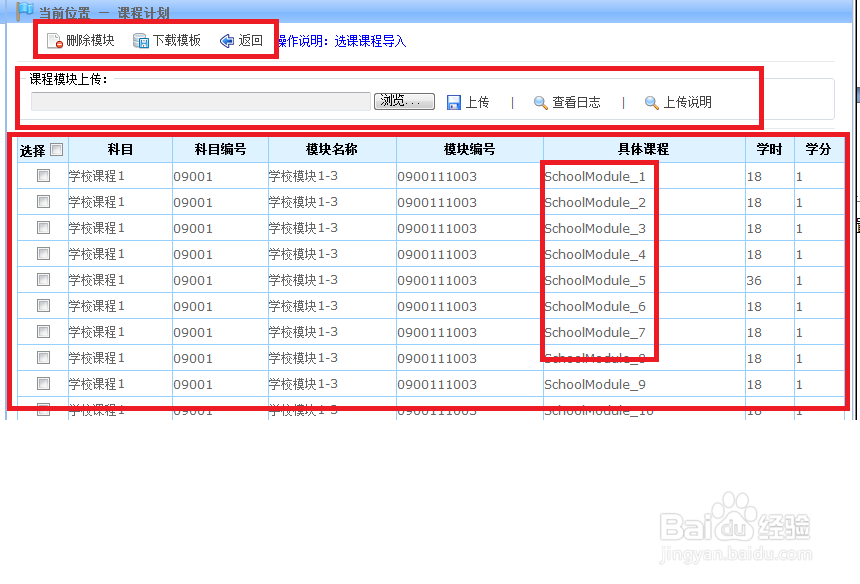Click the 浏览 browse button
860x584 pixels.
[x=404, y=101]
